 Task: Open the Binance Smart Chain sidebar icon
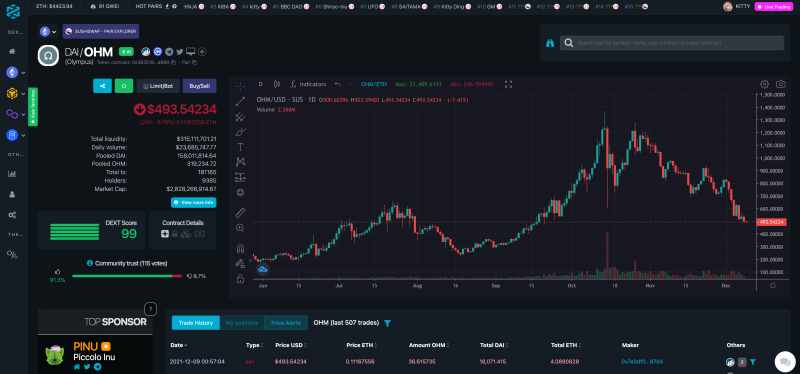(x=12, y=93)
